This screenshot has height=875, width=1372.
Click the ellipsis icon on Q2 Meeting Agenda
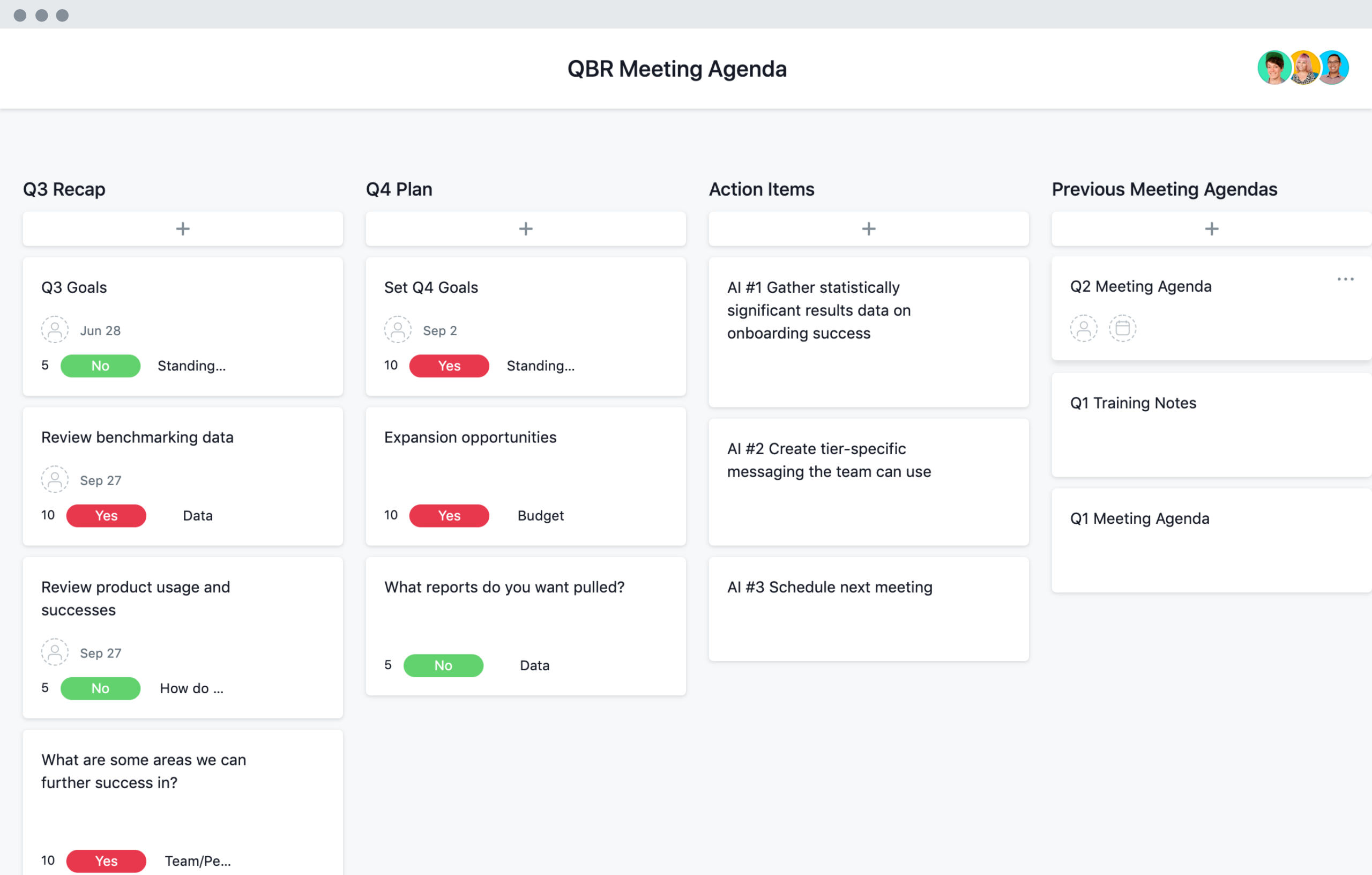click(x=1346, y=279)
